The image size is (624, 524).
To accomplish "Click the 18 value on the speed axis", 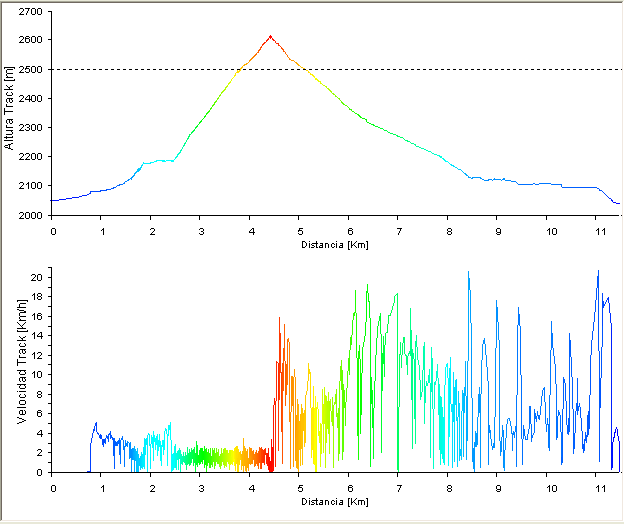I will click(36, 297).
